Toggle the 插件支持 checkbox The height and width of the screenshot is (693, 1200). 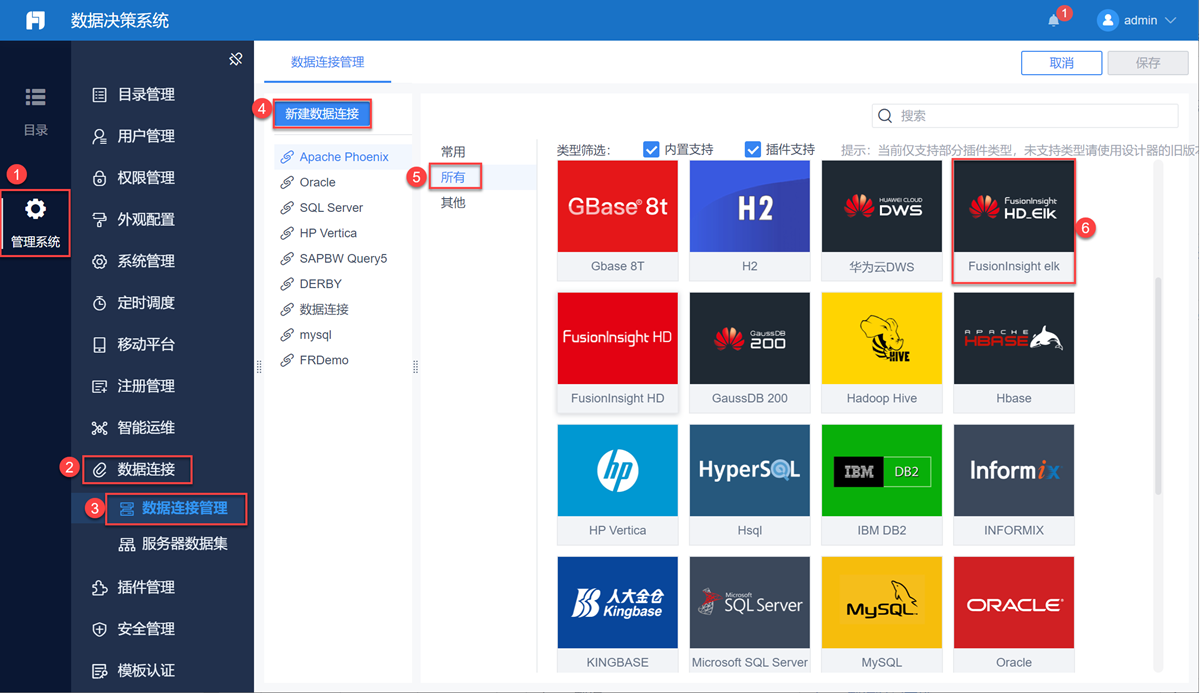tap(753, 150)
